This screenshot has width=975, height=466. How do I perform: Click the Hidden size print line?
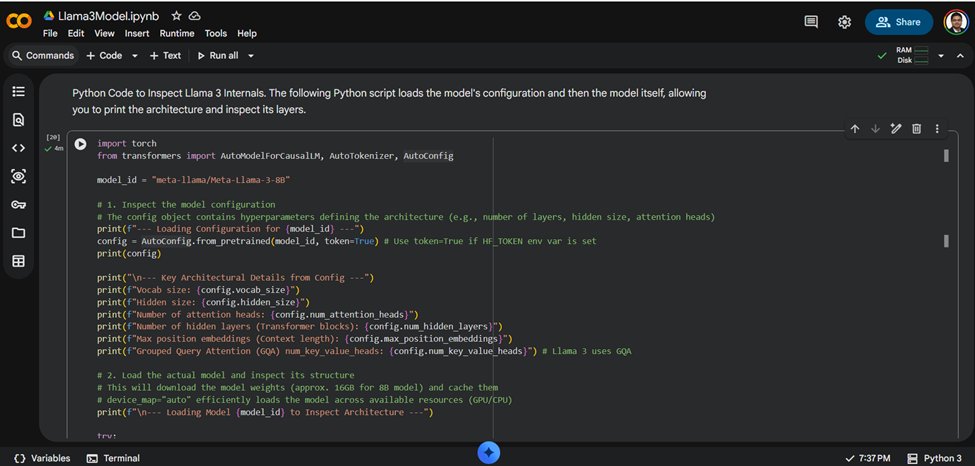click(203, 302)
